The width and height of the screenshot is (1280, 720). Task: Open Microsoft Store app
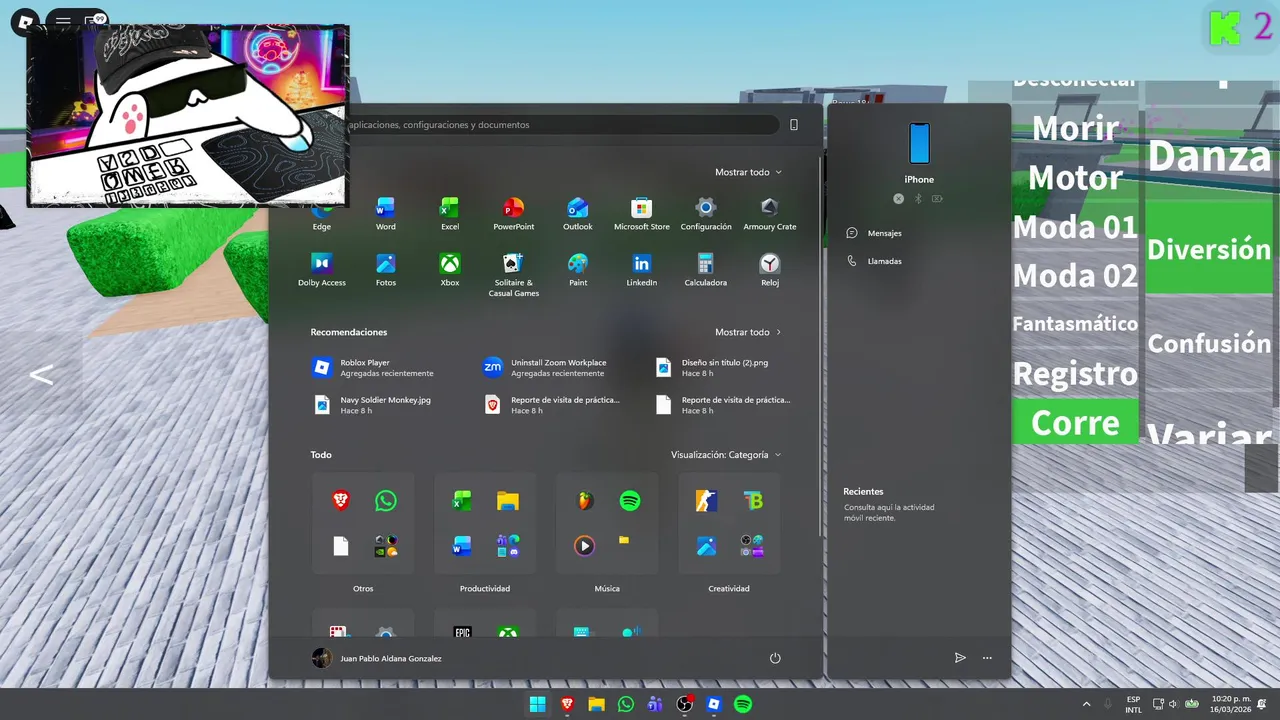coord(641,214)
